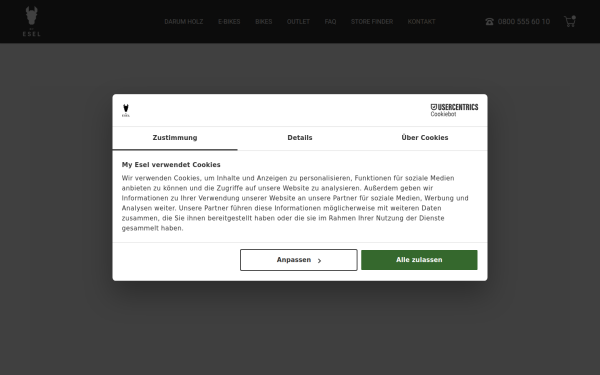Click the My Esel donkey logo in header
Image resolution: width=600 pixels, height=375 pixels.
click(x=31, y=21)
